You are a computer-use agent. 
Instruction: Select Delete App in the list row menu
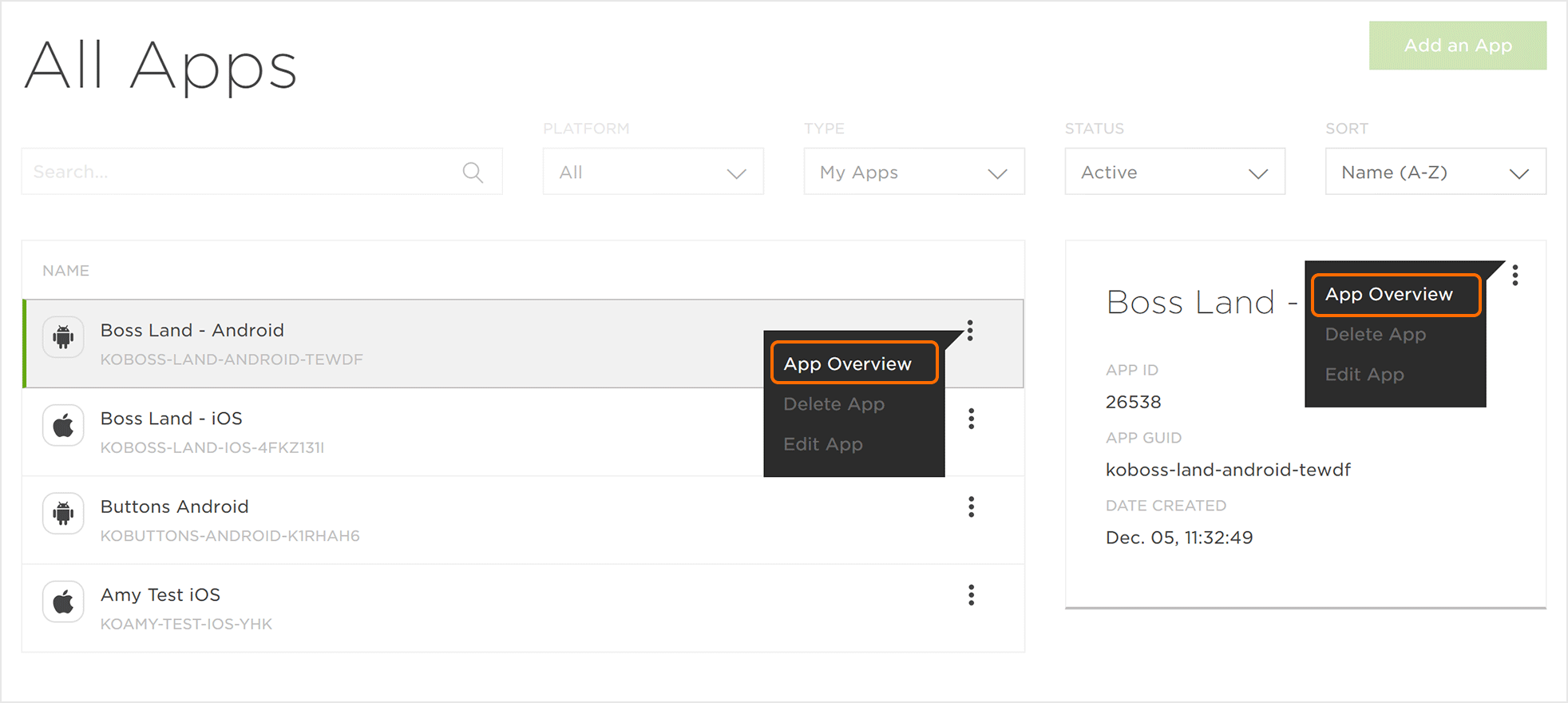point(833,404)
